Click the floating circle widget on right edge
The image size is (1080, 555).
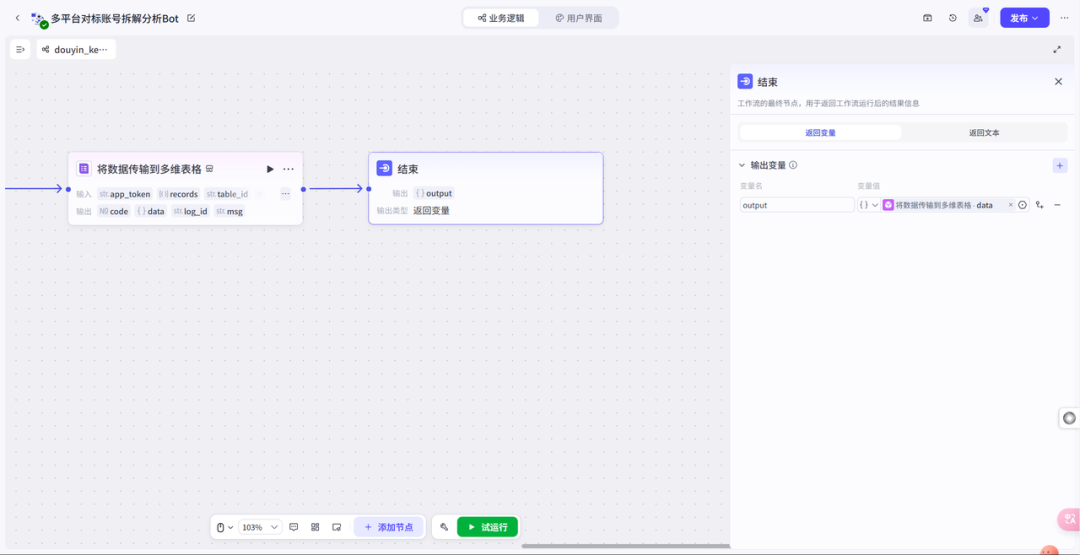[x=1069, y=417]
